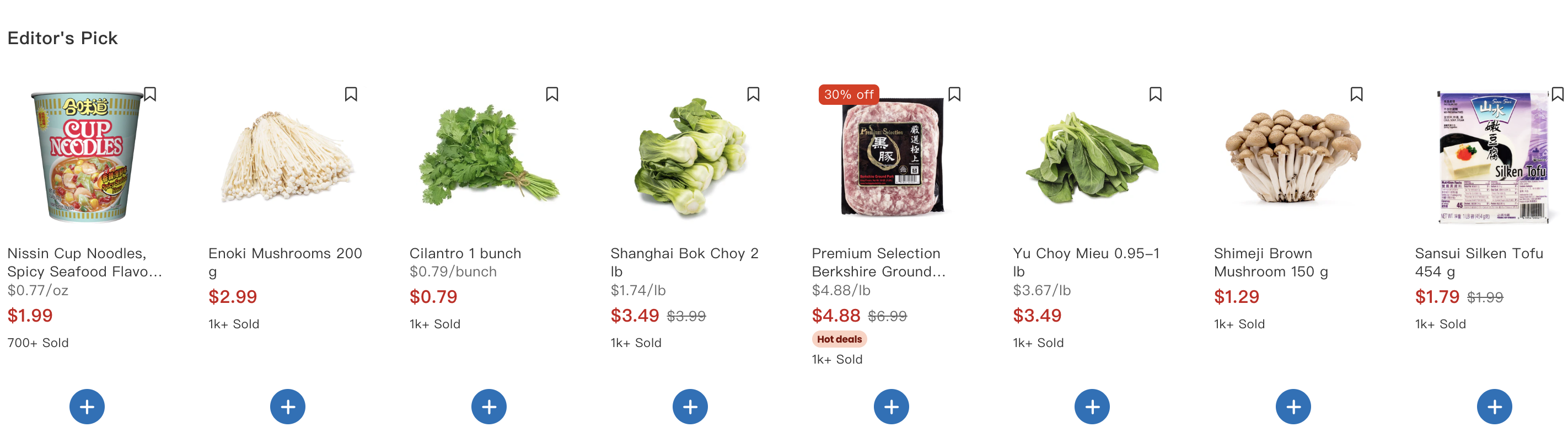
Task: Add Yu Choy Mieu to cart
Action: [x=1092, y=407]
